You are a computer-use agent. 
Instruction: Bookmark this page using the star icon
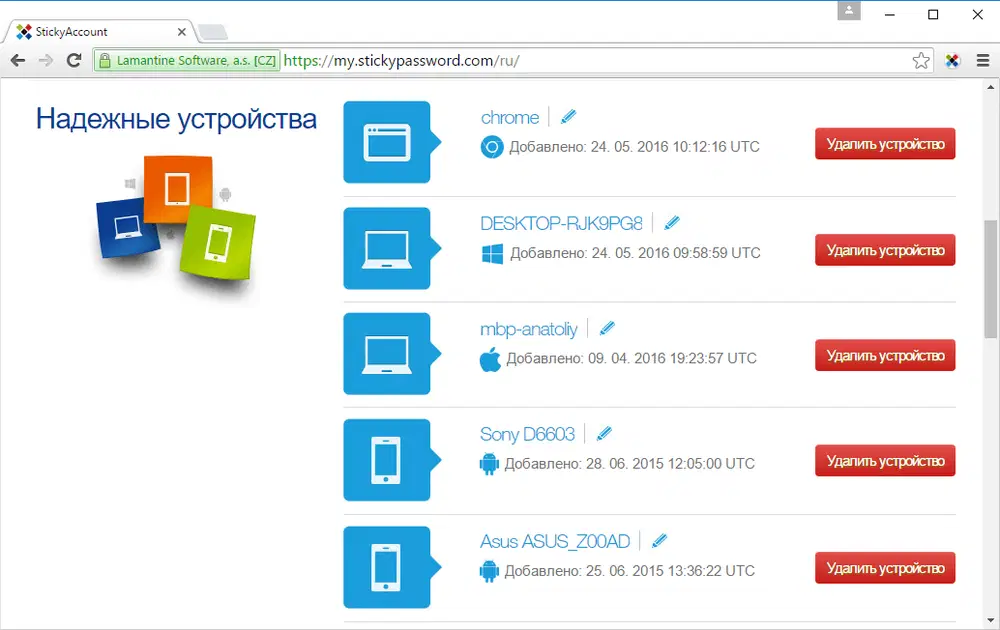click(x=921, y=60)
